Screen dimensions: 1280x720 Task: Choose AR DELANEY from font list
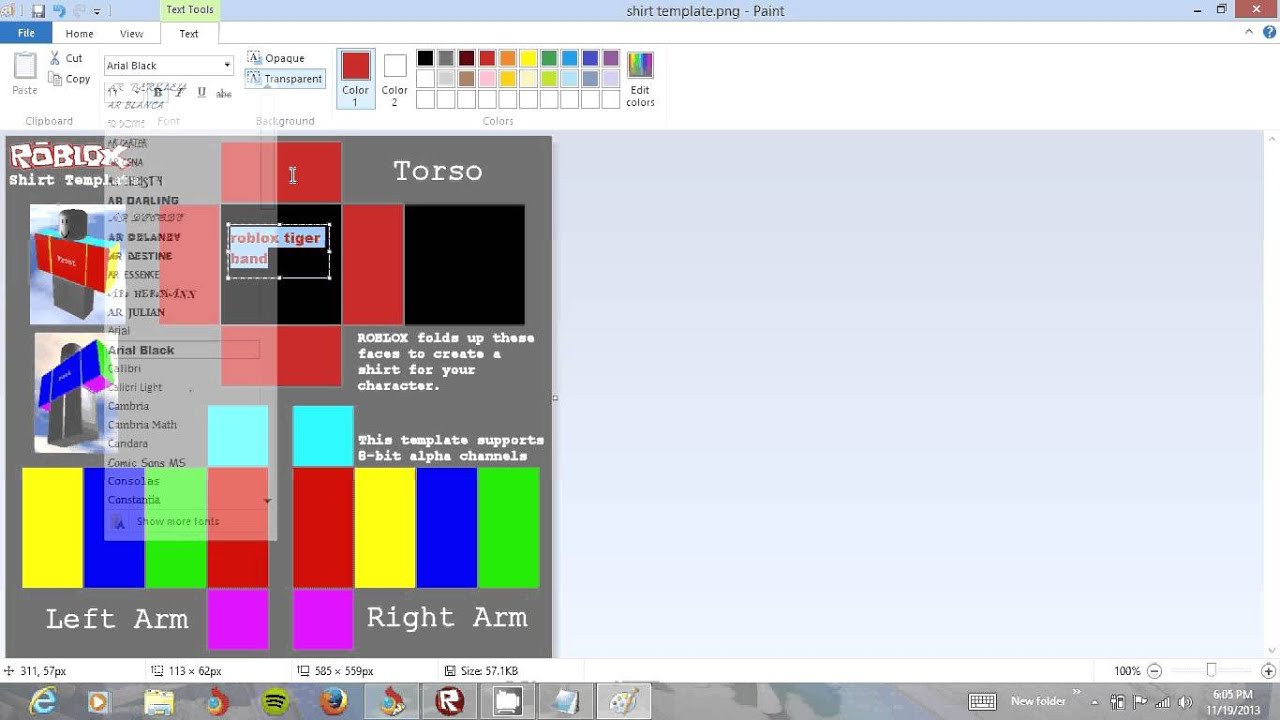click(x=144, y=237)
